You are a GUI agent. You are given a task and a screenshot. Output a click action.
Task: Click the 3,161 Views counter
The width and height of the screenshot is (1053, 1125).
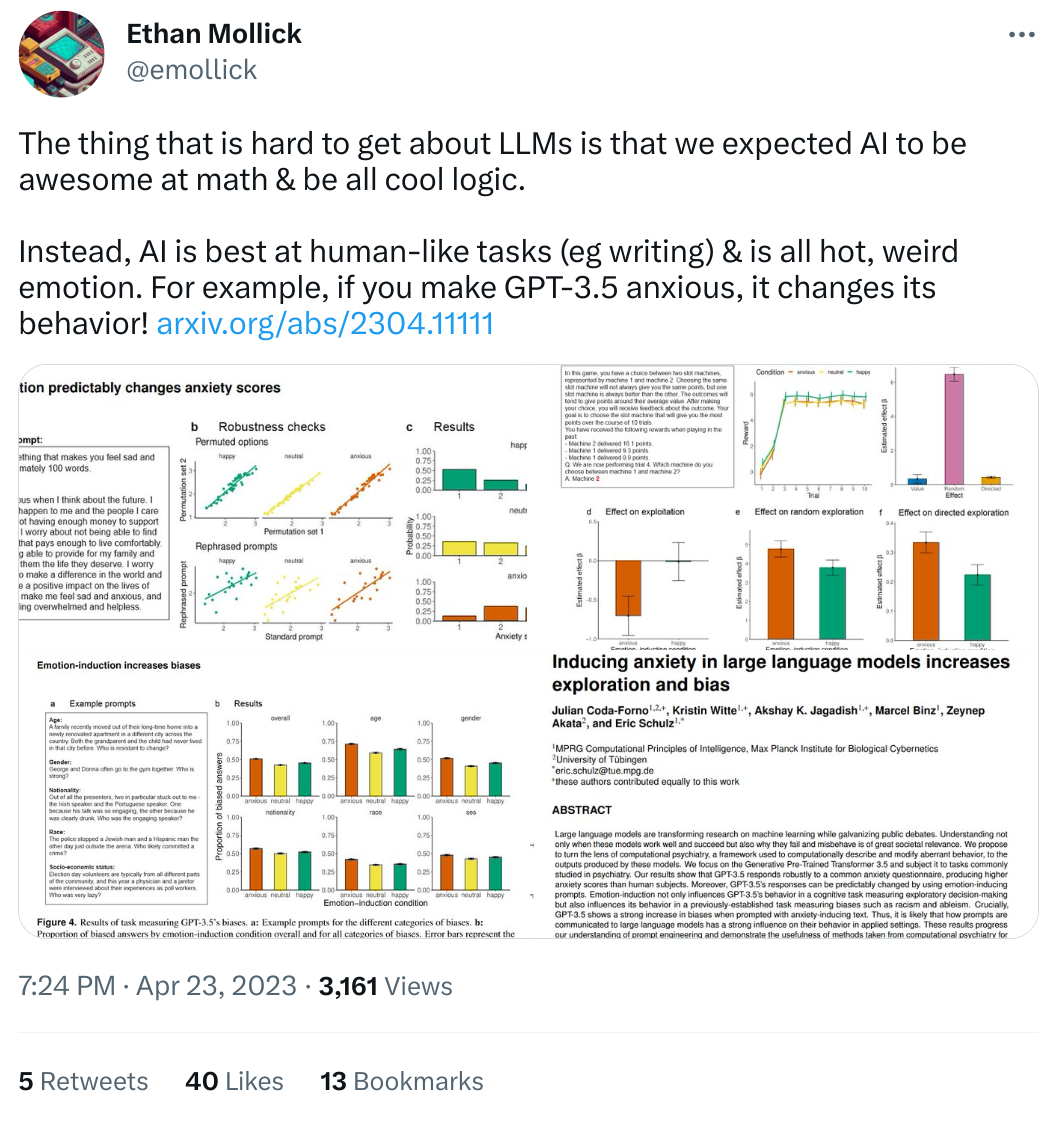tap(368, 987)
